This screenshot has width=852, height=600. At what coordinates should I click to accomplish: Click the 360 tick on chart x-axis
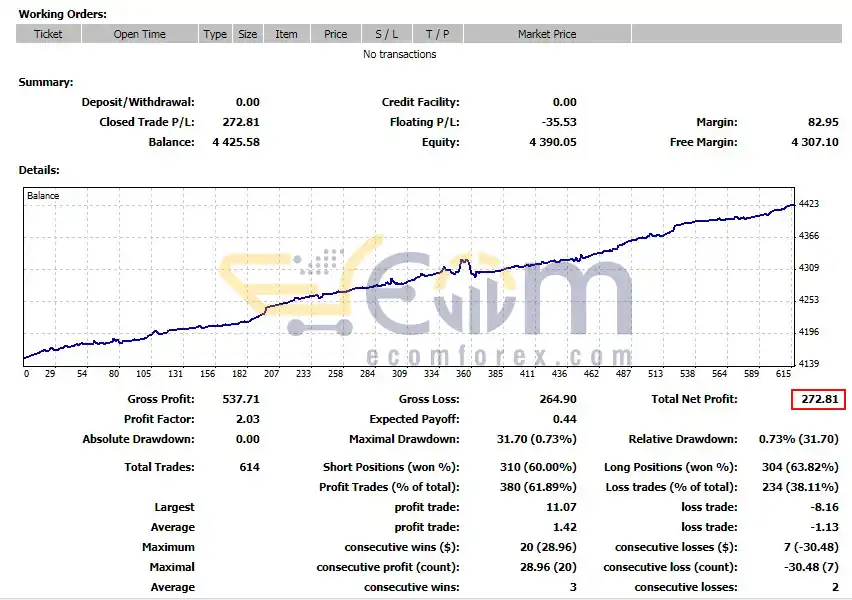click(463, 373)
